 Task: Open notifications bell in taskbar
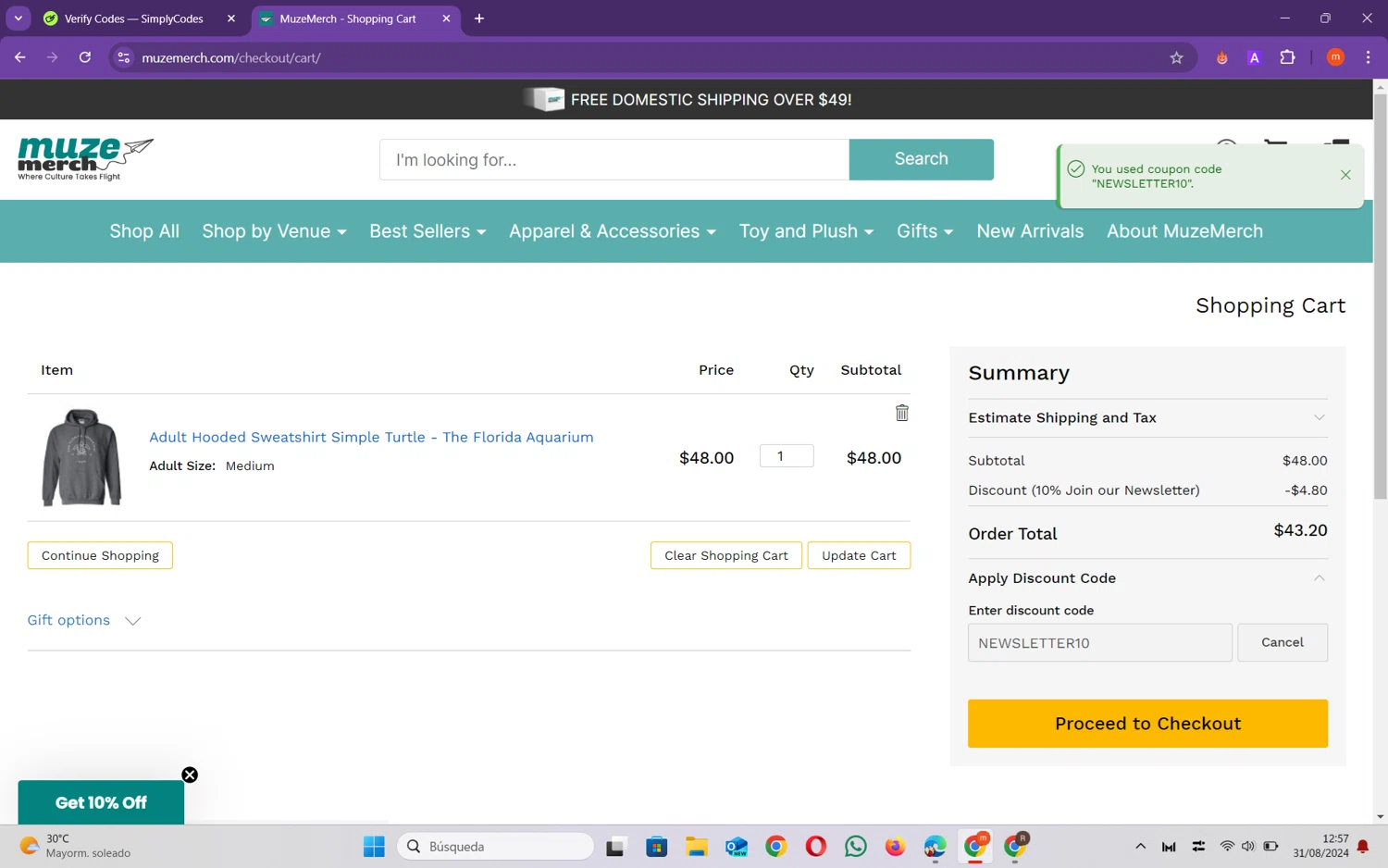coord(1363,846)
